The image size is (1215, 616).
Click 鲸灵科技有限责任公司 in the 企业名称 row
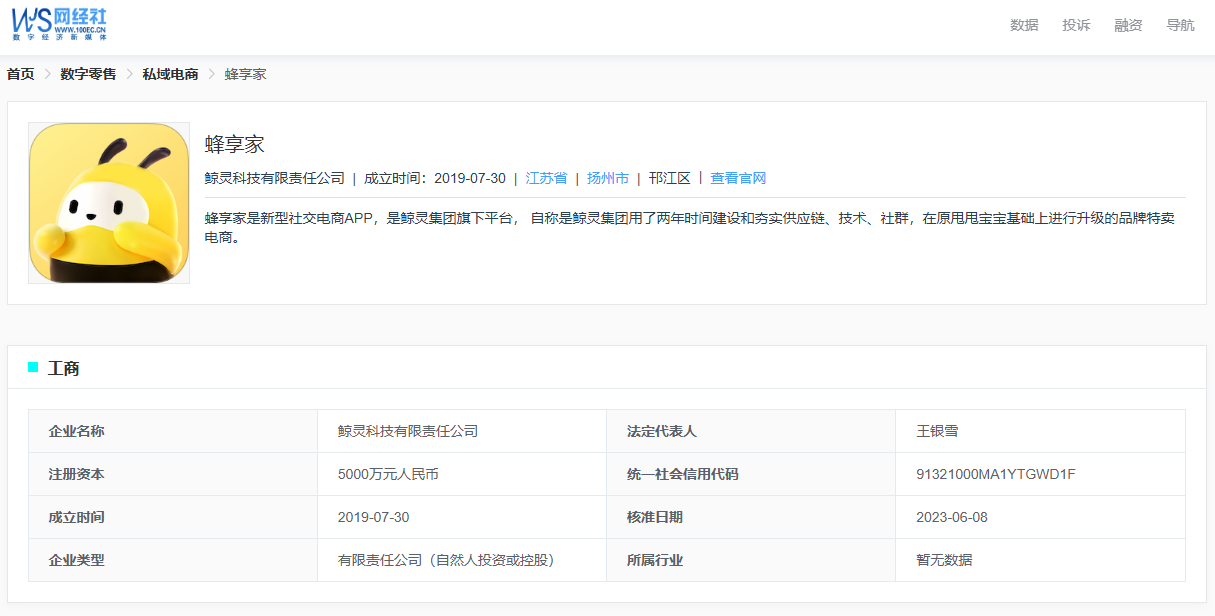point(408,431)
